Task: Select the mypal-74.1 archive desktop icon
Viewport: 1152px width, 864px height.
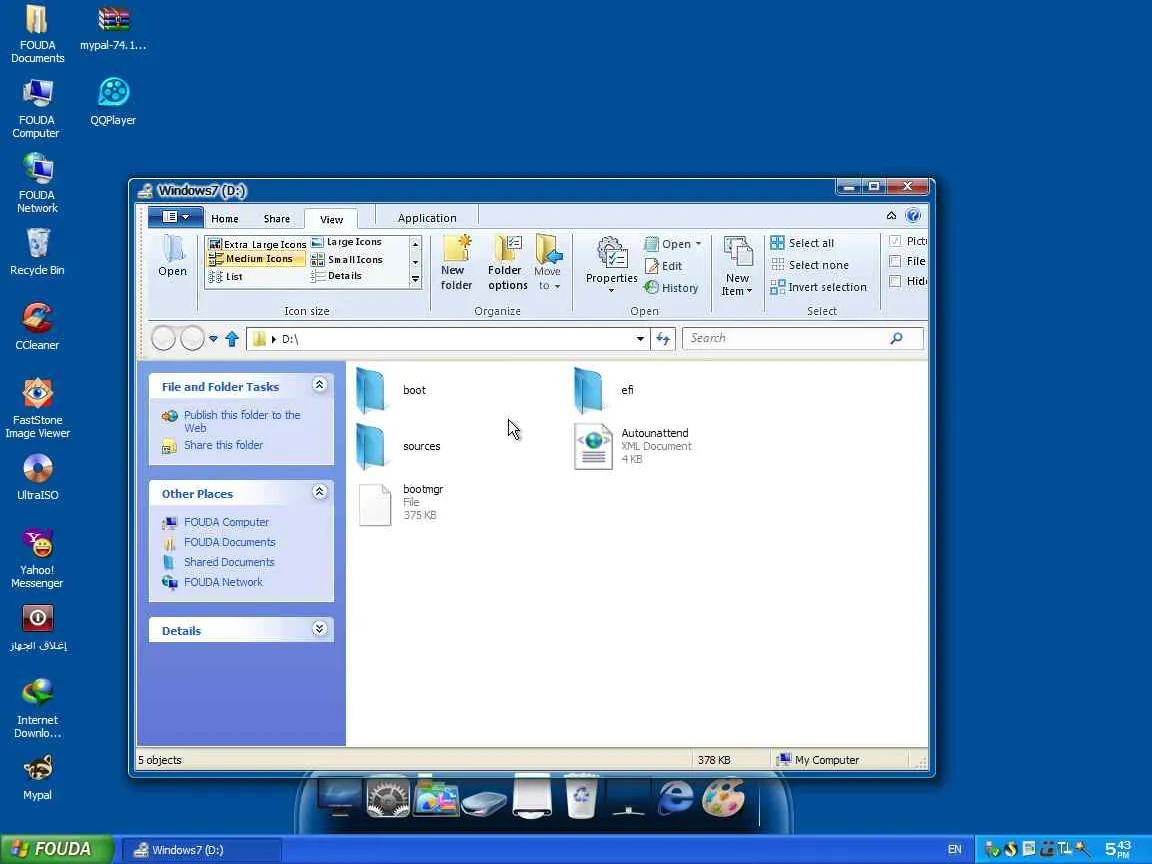Action: click(x=113, y=28)
